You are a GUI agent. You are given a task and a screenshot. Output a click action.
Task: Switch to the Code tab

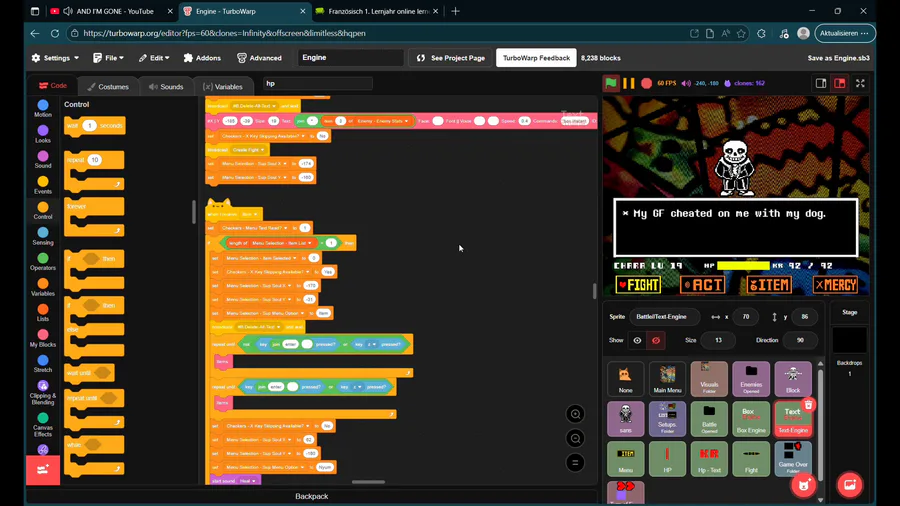click(x=53, y=85)
